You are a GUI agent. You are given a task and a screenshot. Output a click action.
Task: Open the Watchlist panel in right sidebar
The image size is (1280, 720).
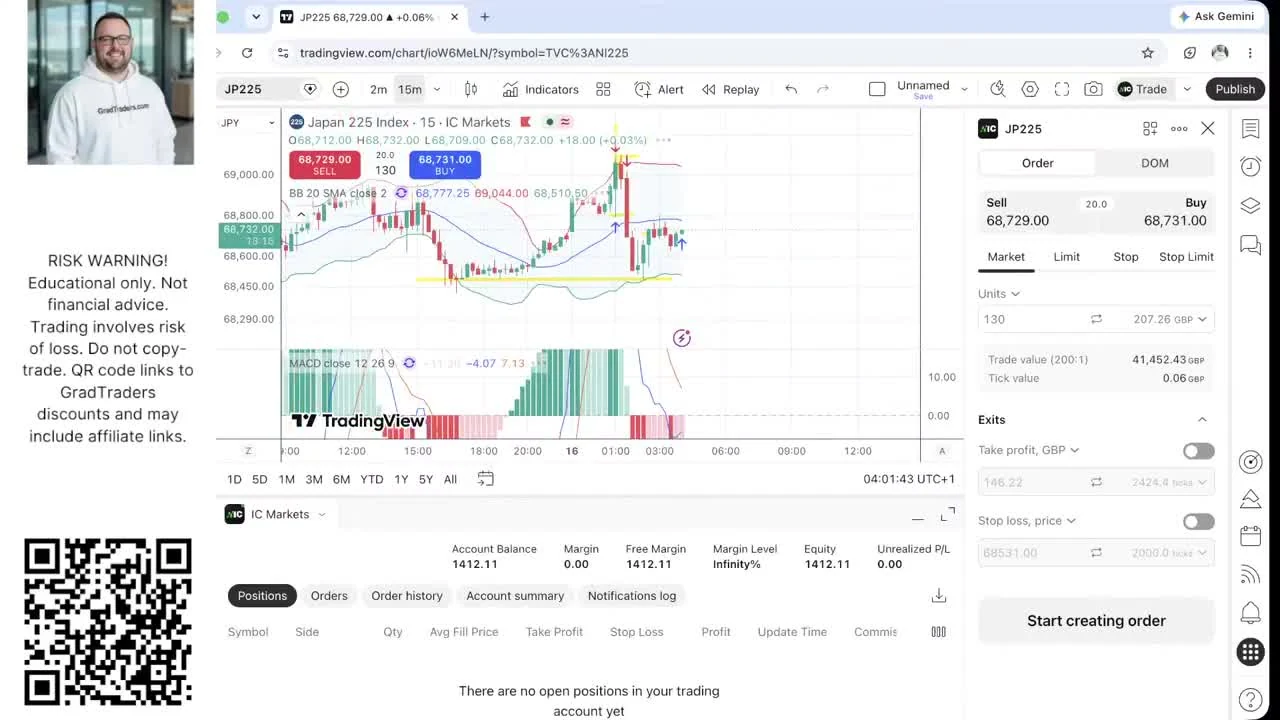coord(1250,128)
